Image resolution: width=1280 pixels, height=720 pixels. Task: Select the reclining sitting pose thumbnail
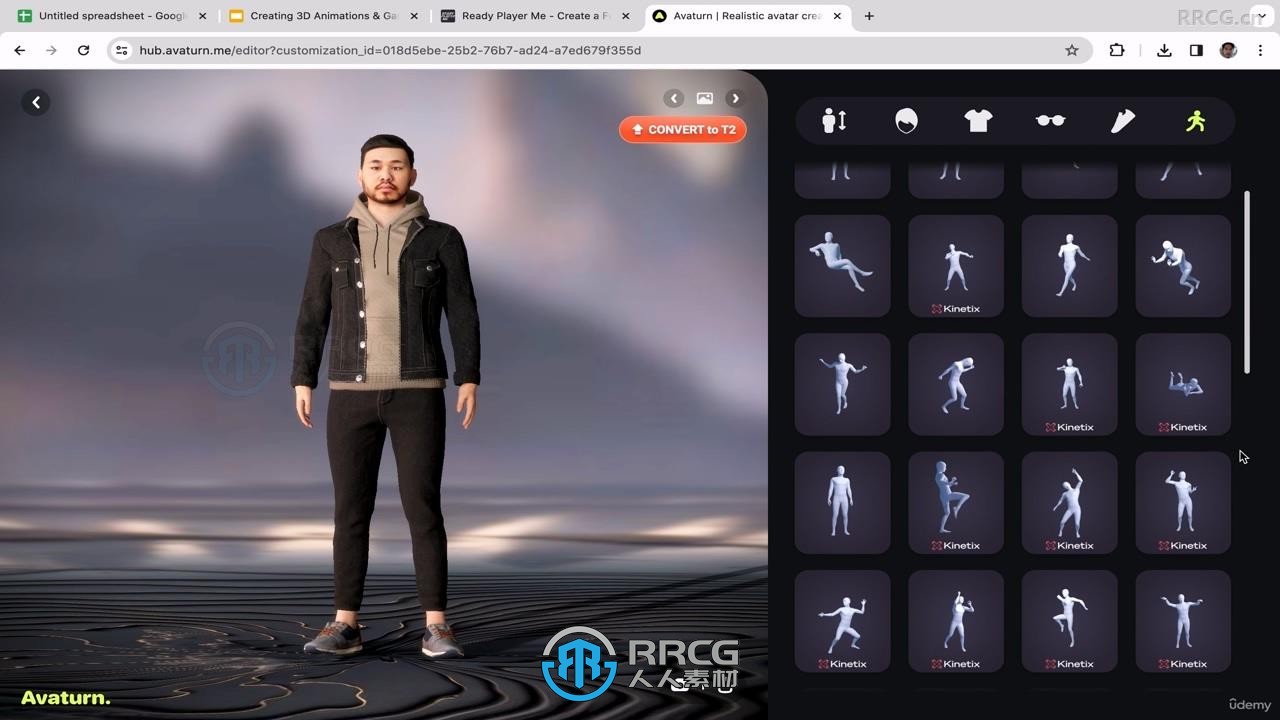click(842, 266)
